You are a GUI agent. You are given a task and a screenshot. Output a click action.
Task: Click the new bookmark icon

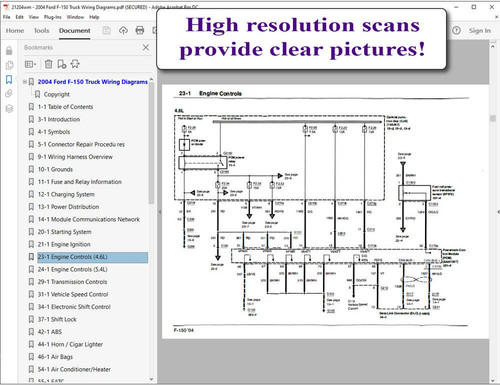[62, 64]
